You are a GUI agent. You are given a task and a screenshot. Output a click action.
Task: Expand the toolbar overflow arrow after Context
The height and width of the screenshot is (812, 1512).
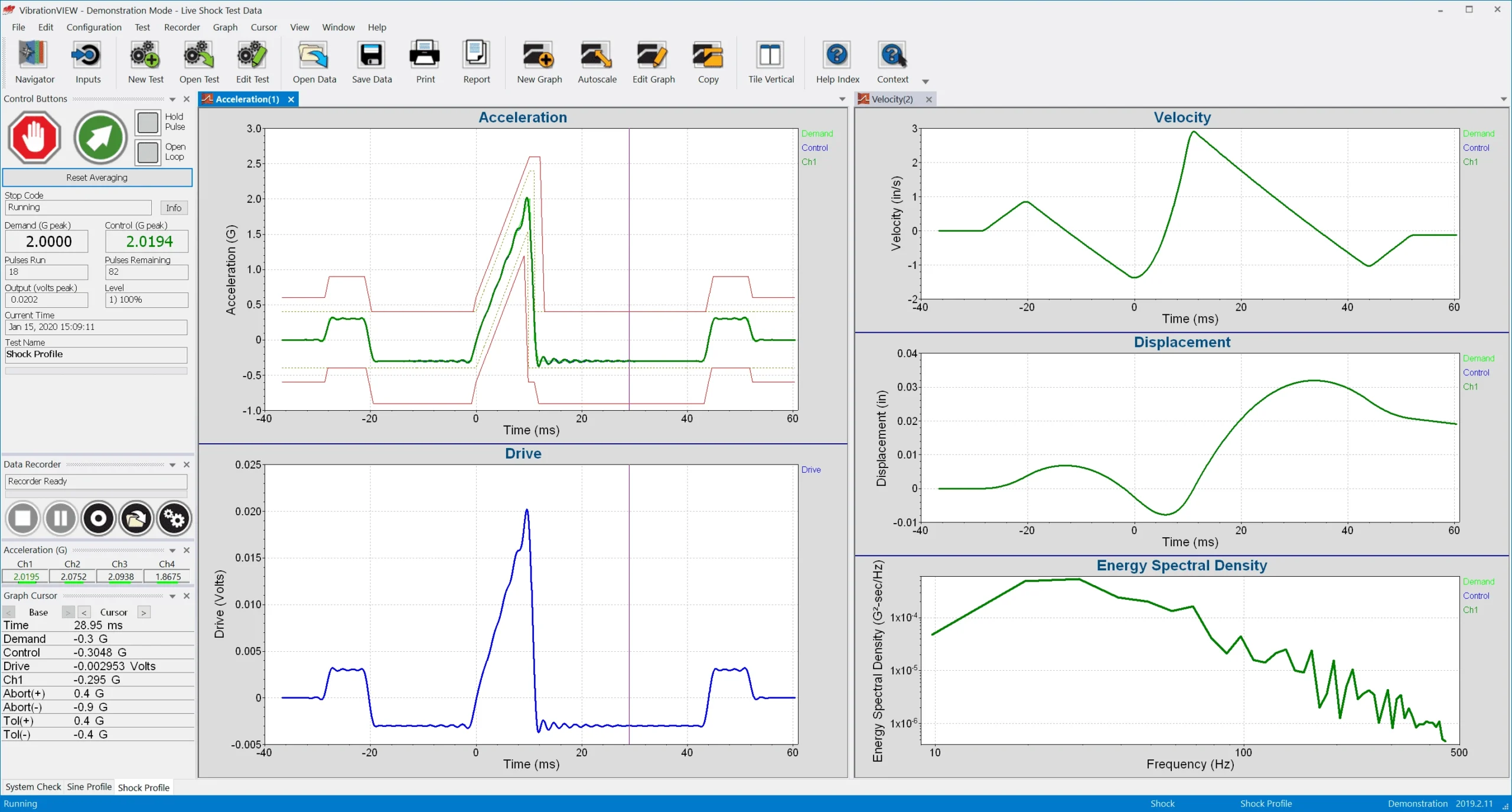point(926,82)
